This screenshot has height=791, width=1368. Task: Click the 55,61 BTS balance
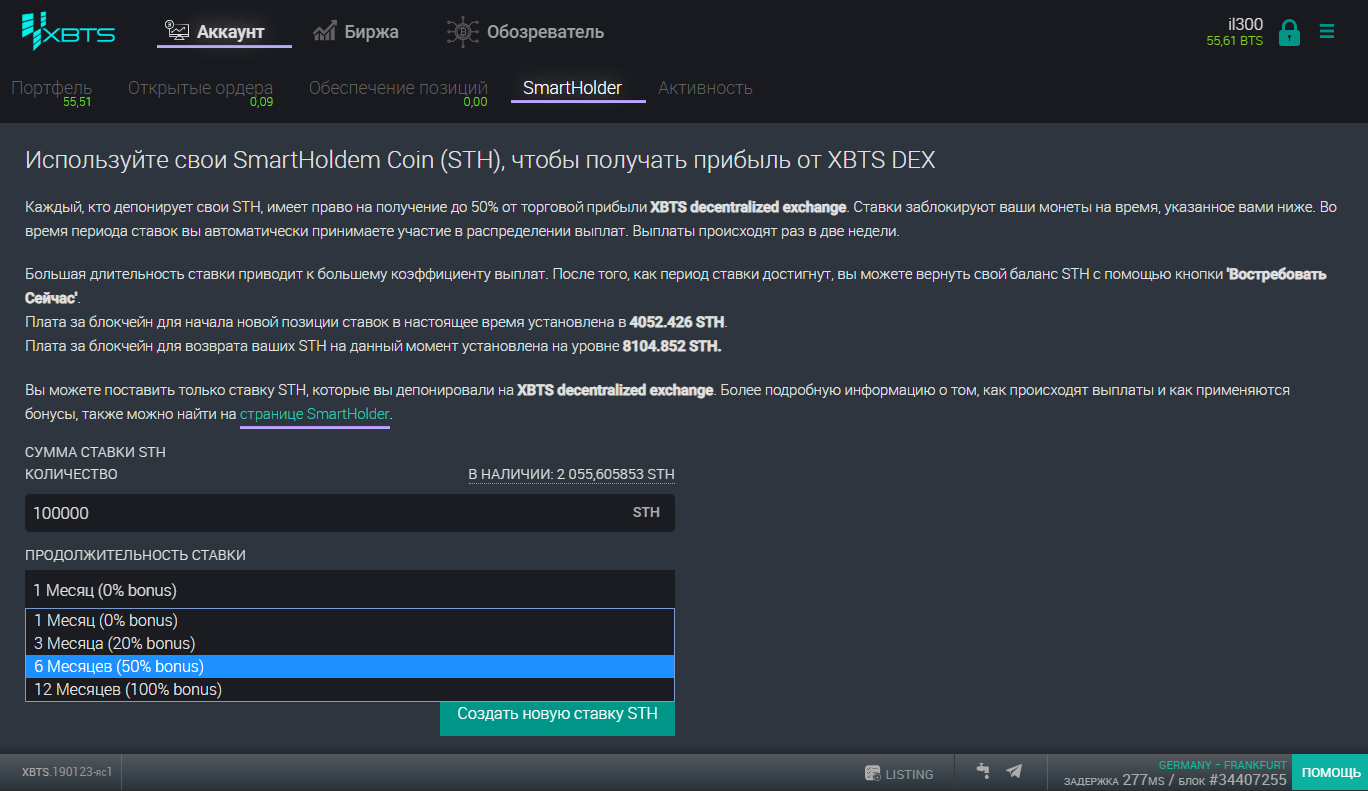(x=1235, y=41)
